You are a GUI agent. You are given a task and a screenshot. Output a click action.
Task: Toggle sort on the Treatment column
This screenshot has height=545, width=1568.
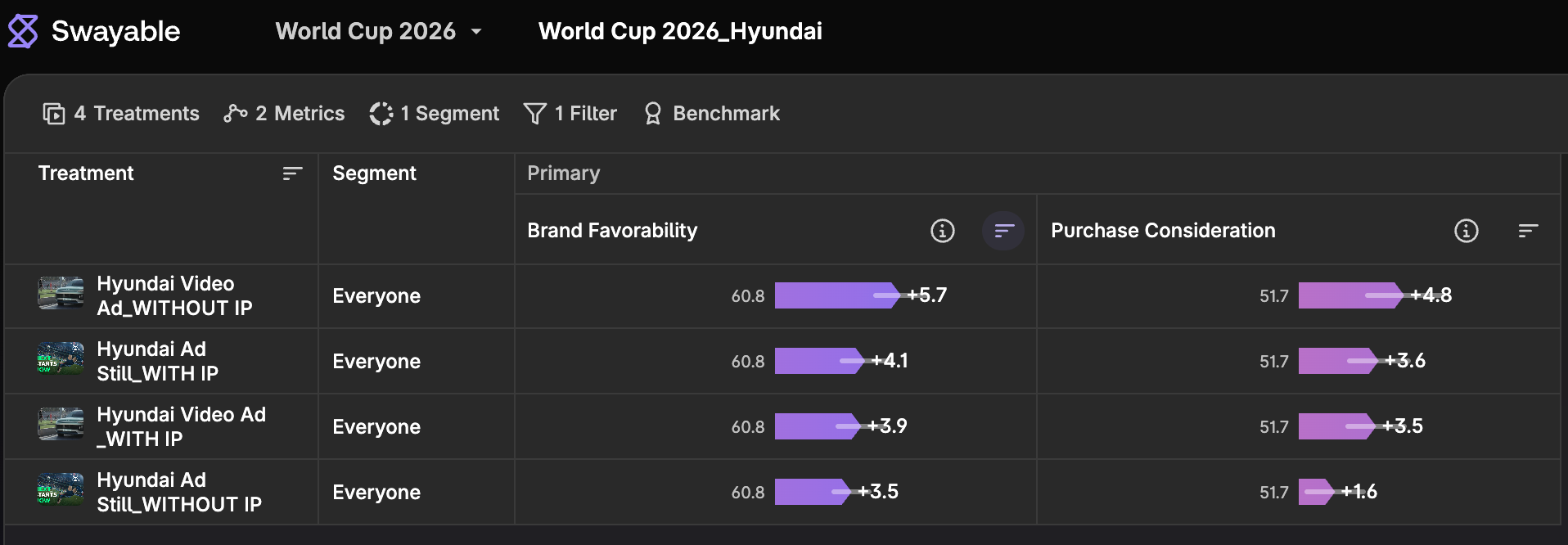point(292,173)
